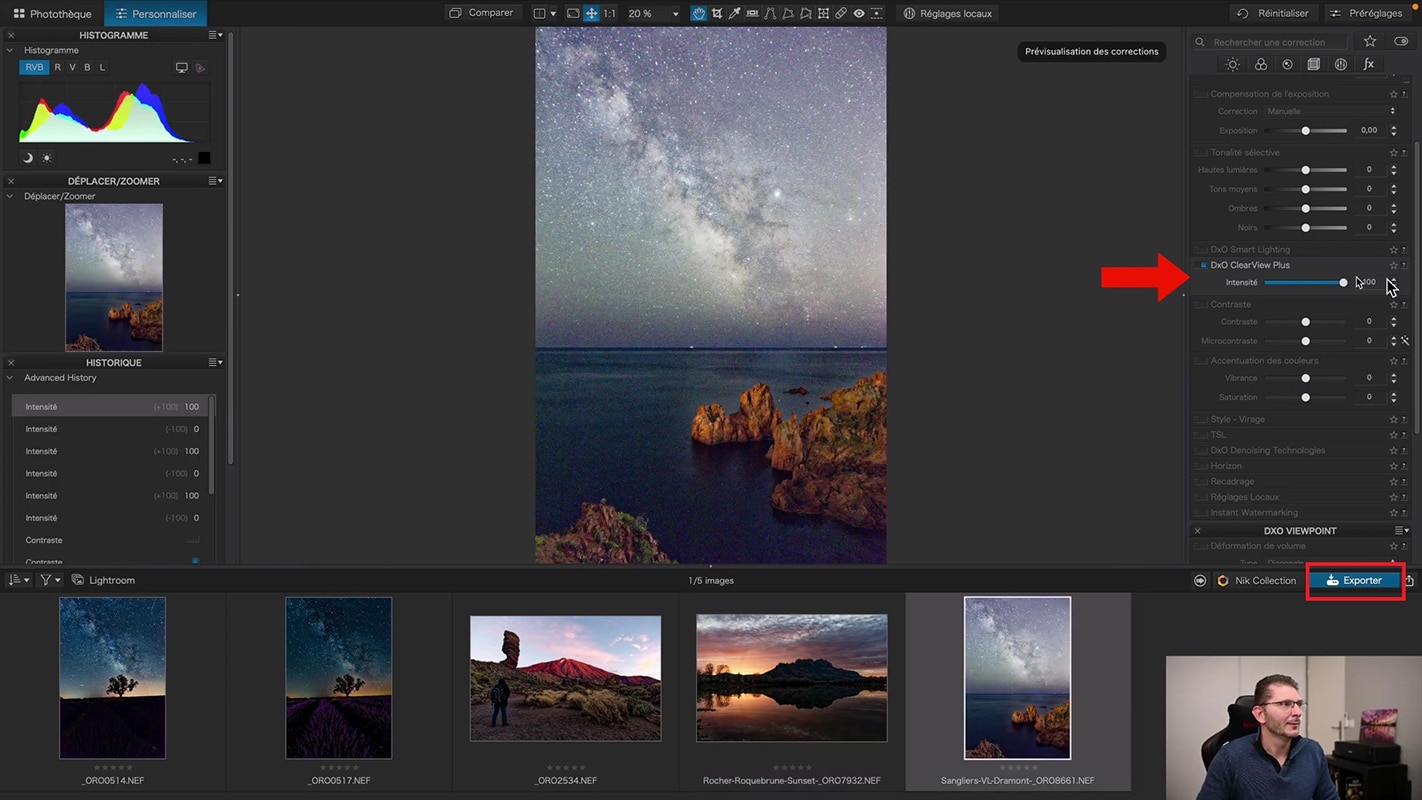Show shadow clipping moon icon
Image resolution: width=1422 pixels, height=800 pixels.
(28, 158)
